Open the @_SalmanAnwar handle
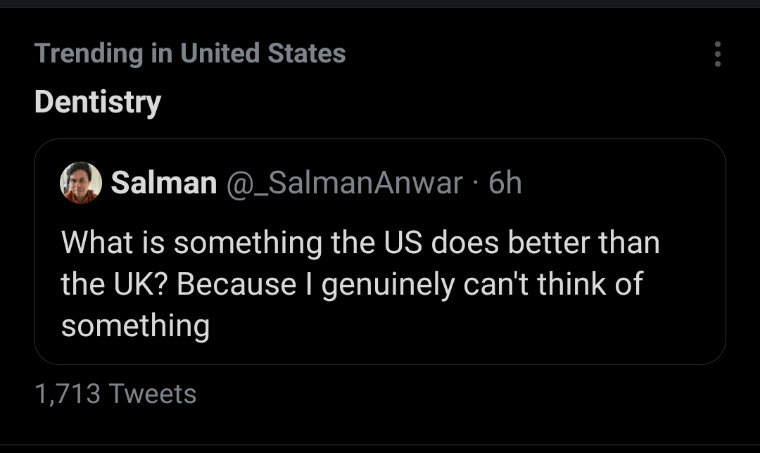This screenshot has width=760, height=453. tap(346, 183)
